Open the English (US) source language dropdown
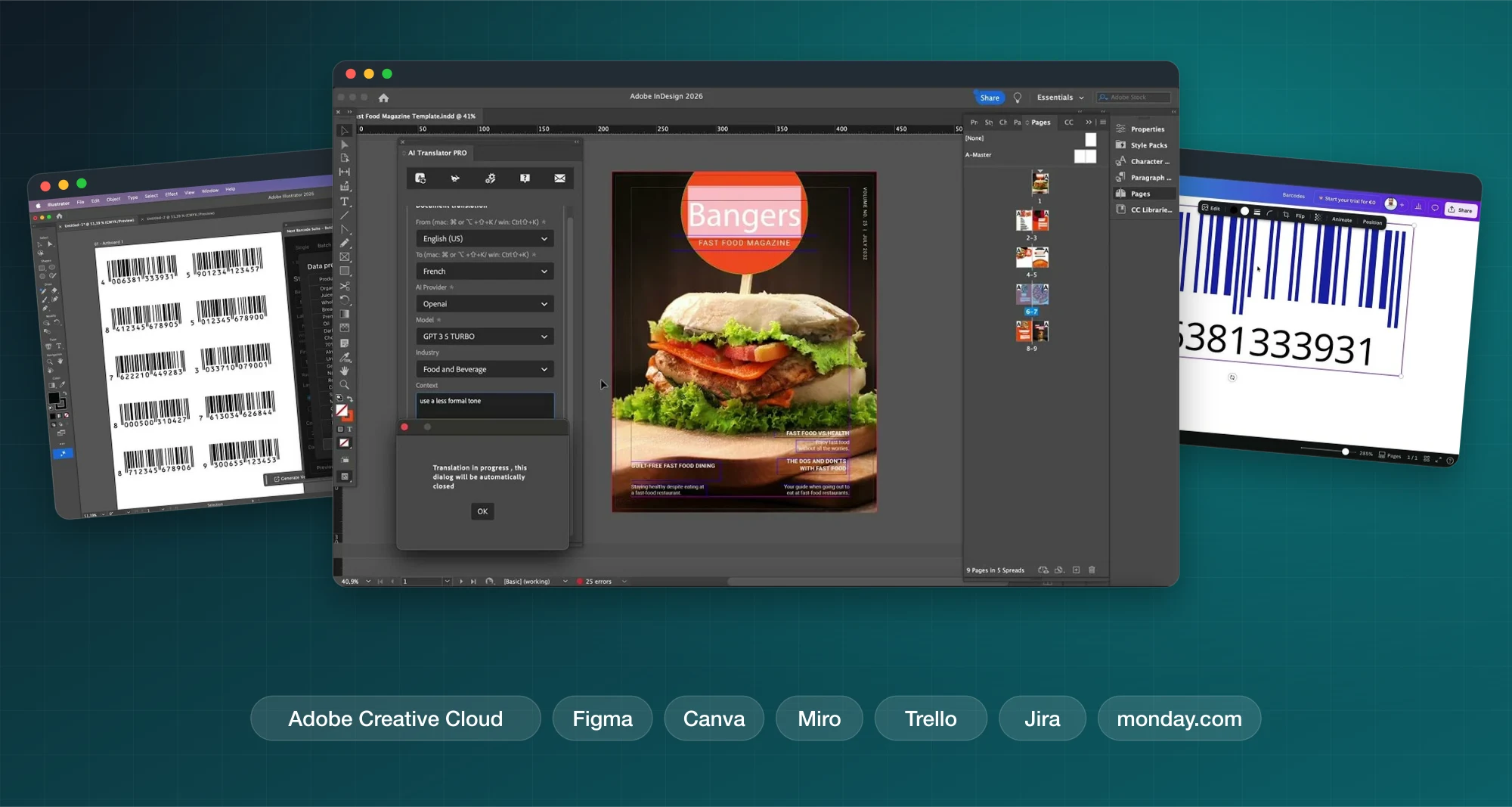The height and width of the screenshot is (807, 1512). click(485, 238)
